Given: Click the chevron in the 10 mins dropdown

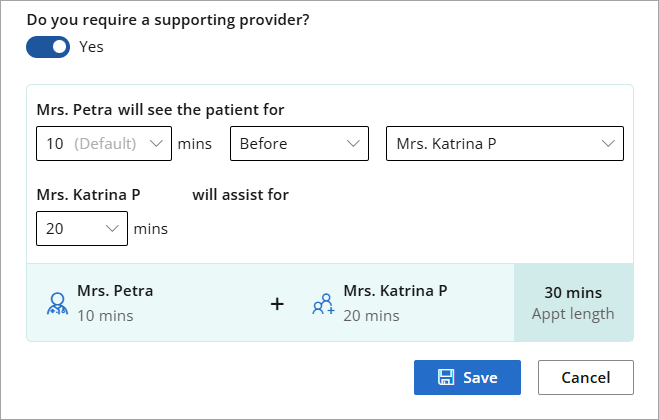Looking at the screenshot, I should tap(156, 144).
